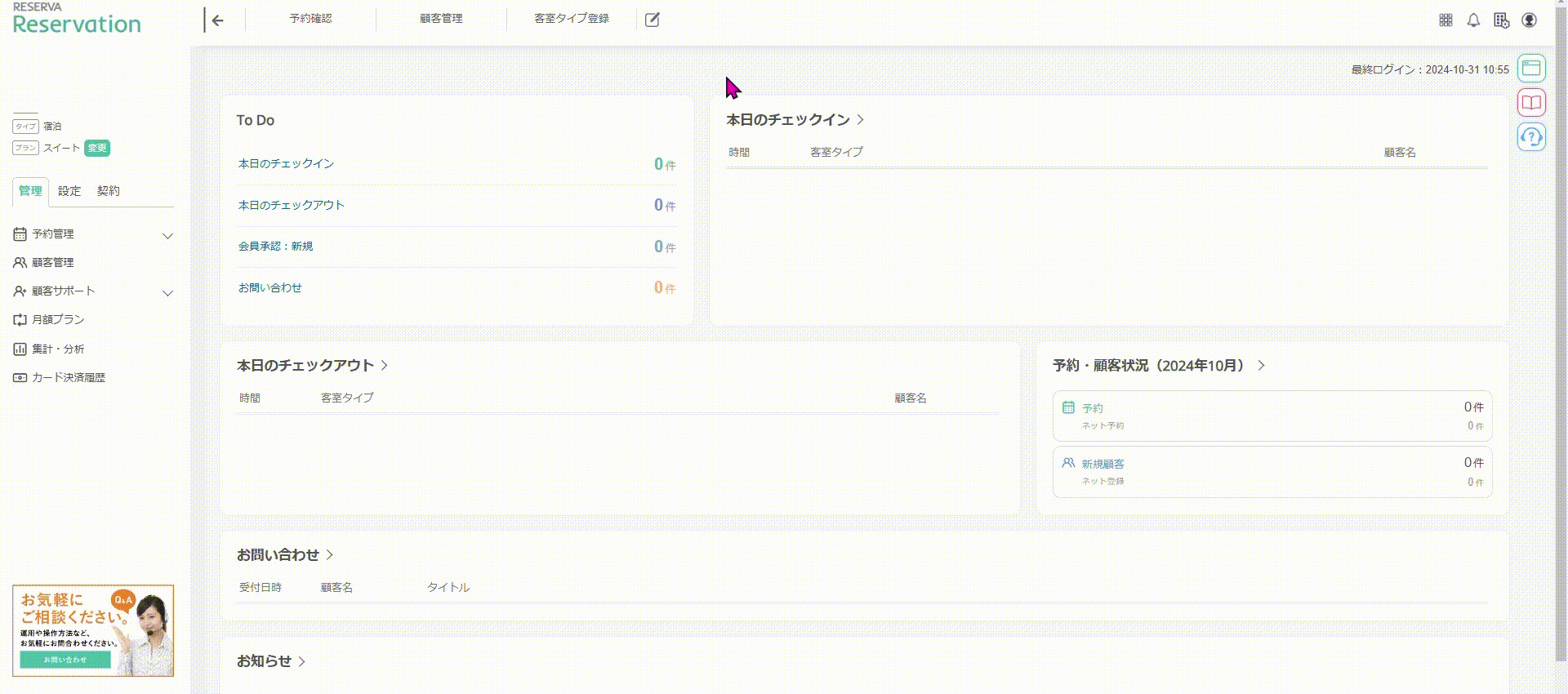Open the green browser window icon
Image resolution: width=1568 pixels, height=694 pixels.
tap(1531, 68)
